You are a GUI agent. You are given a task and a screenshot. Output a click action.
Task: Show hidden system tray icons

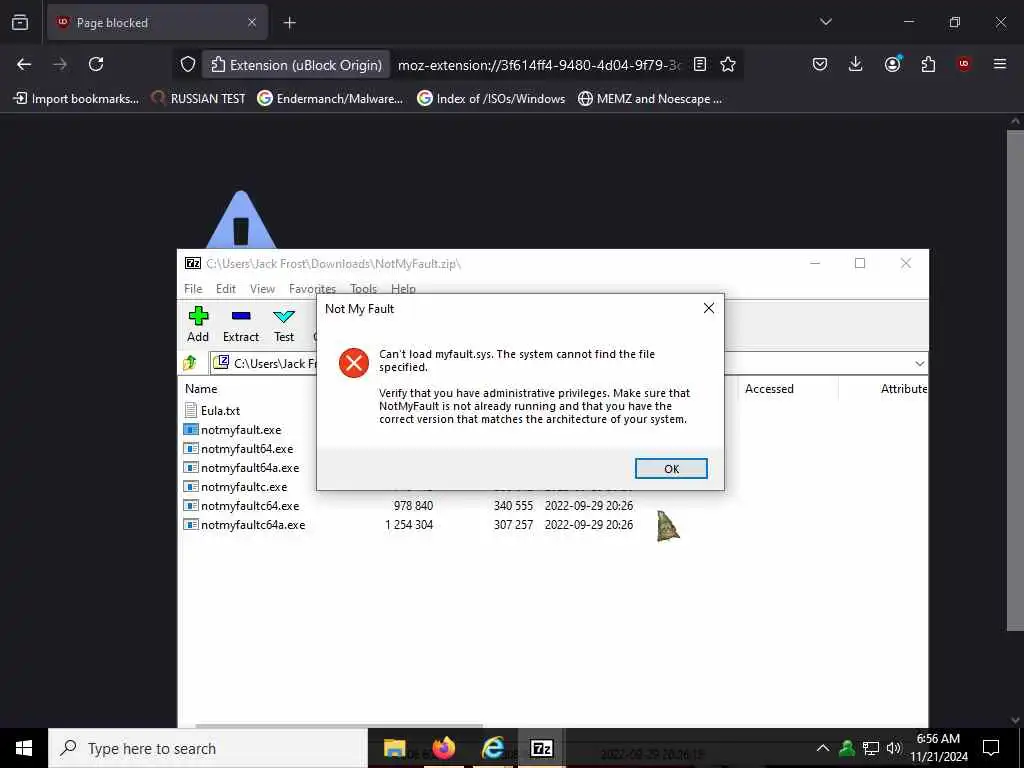[x=823, y=748]
